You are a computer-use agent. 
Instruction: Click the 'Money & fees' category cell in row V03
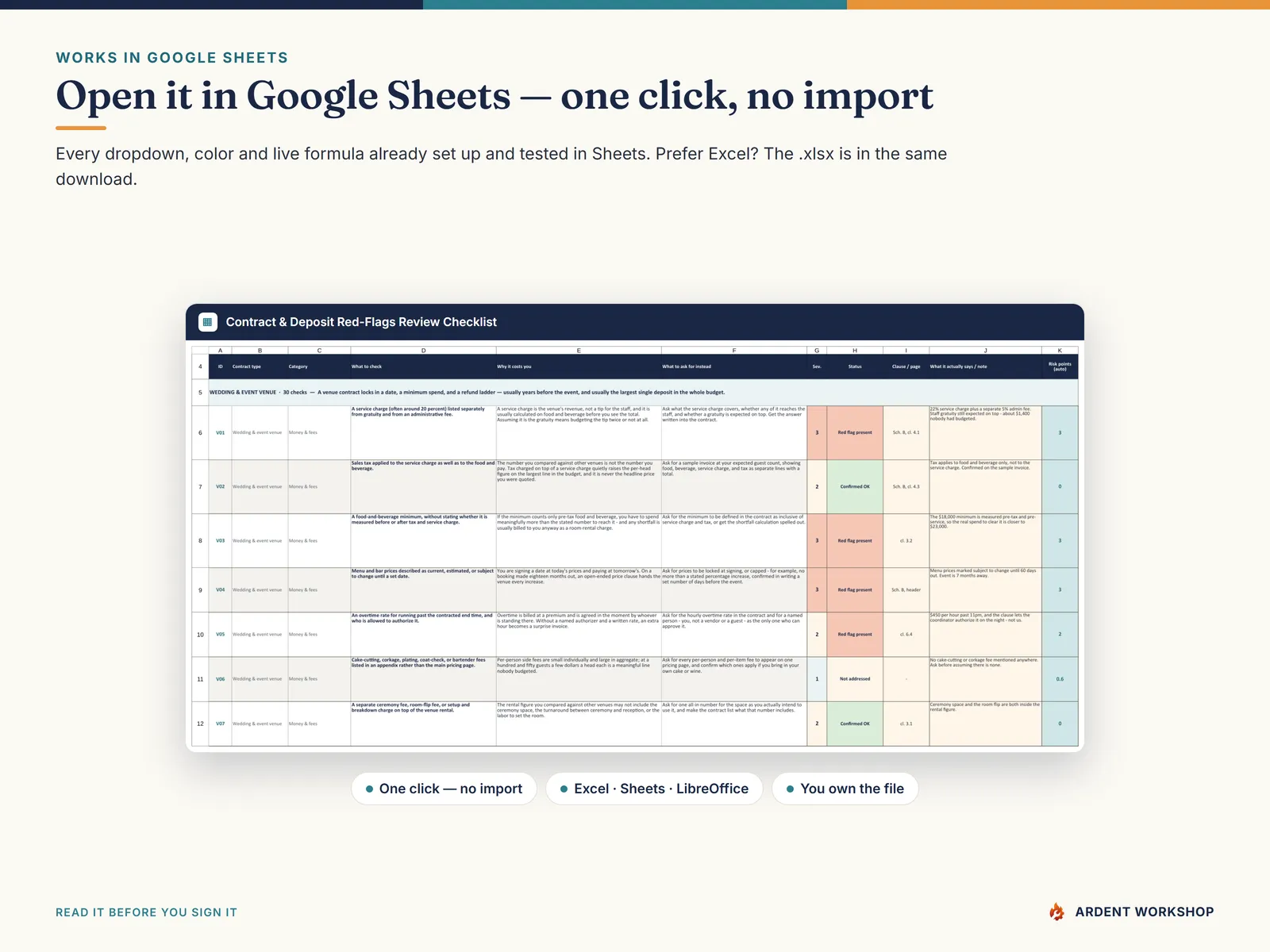point(319,541)
